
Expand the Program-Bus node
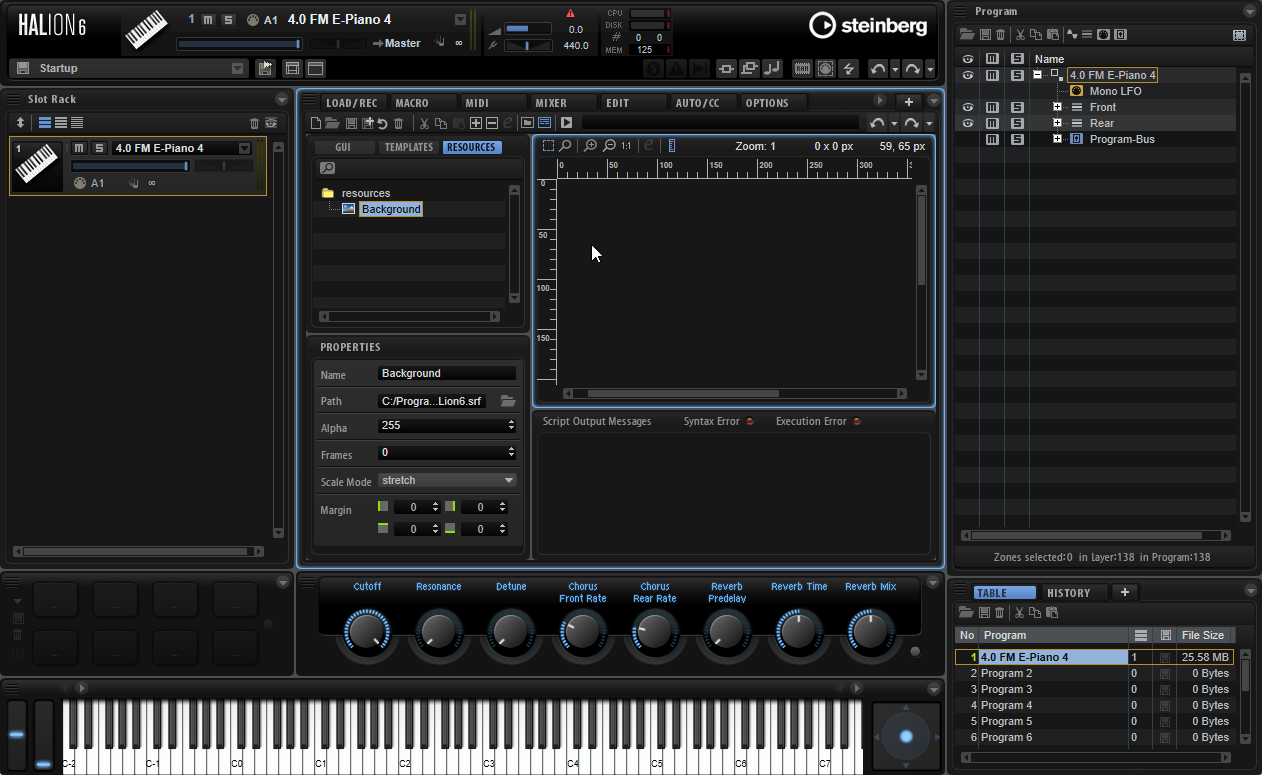(1057, 139)
